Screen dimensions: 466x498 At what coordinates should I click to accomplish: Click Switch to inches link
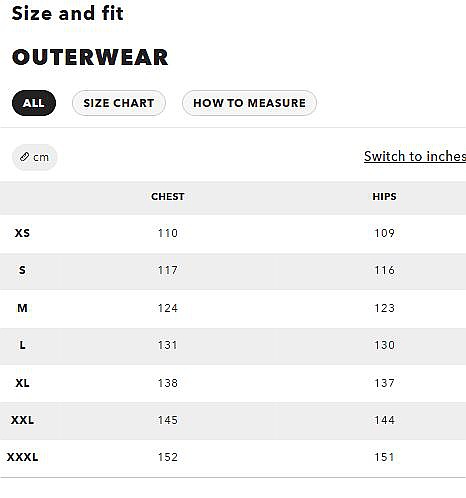click(415, 156)
